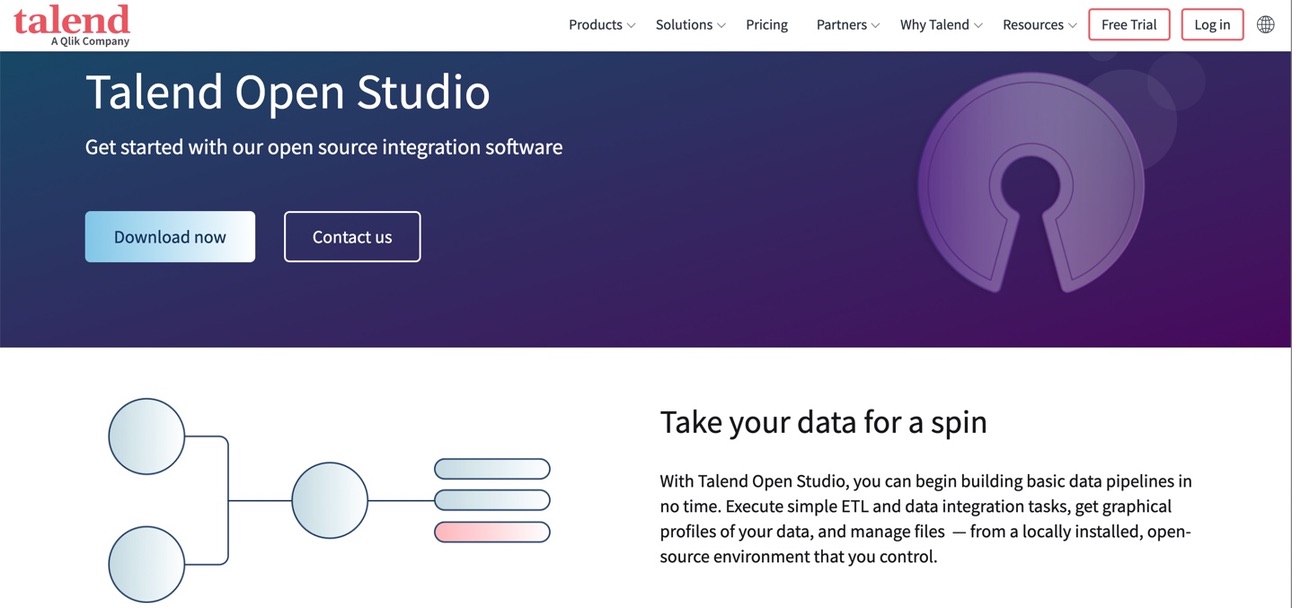The height and width of the screenshot is (608, 1292).
Task: Select the Products menu label
Action: click(595, 25)
